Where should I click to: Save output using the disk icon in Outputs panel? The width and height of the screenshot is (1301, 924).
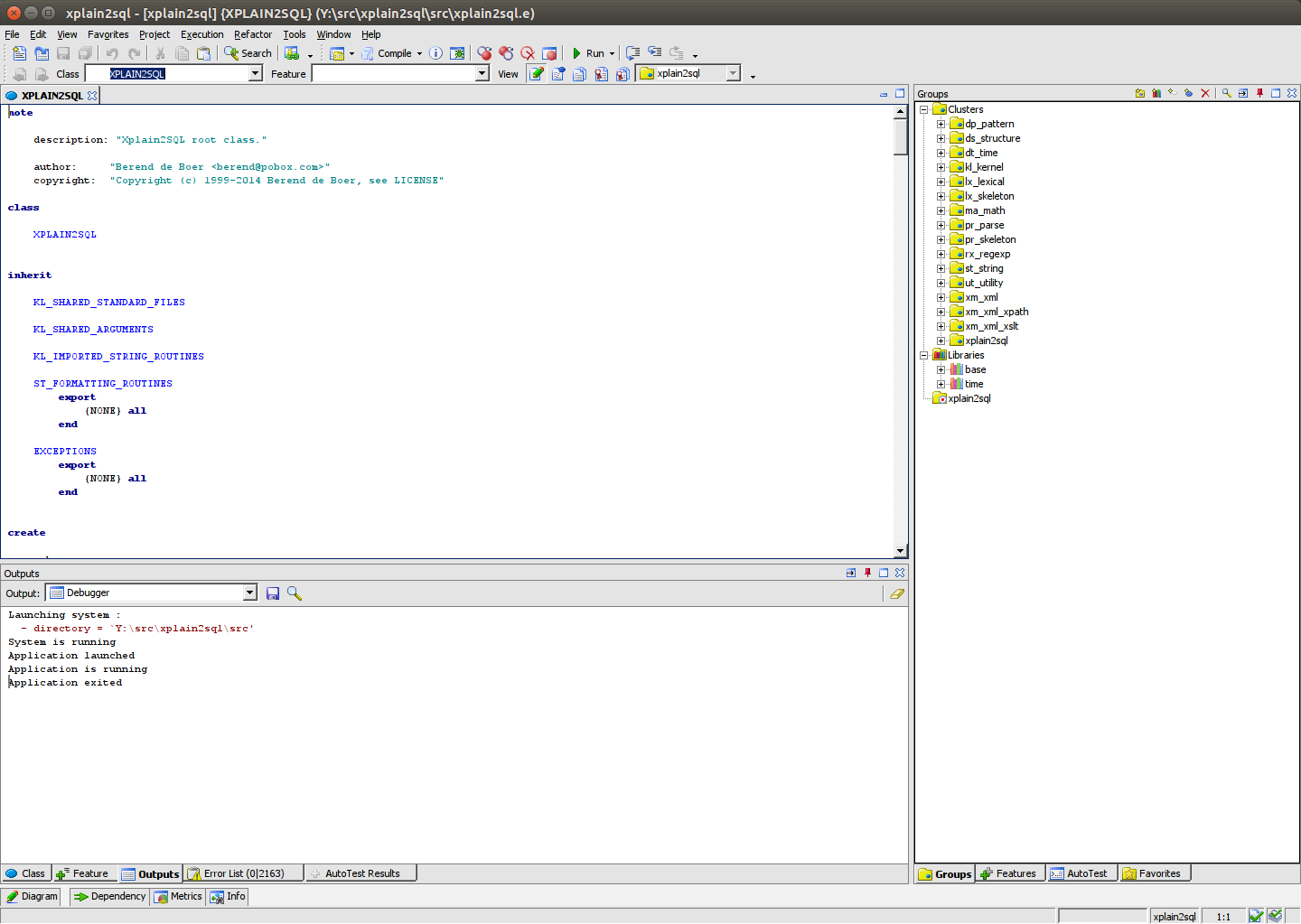[x=273, y=593]
